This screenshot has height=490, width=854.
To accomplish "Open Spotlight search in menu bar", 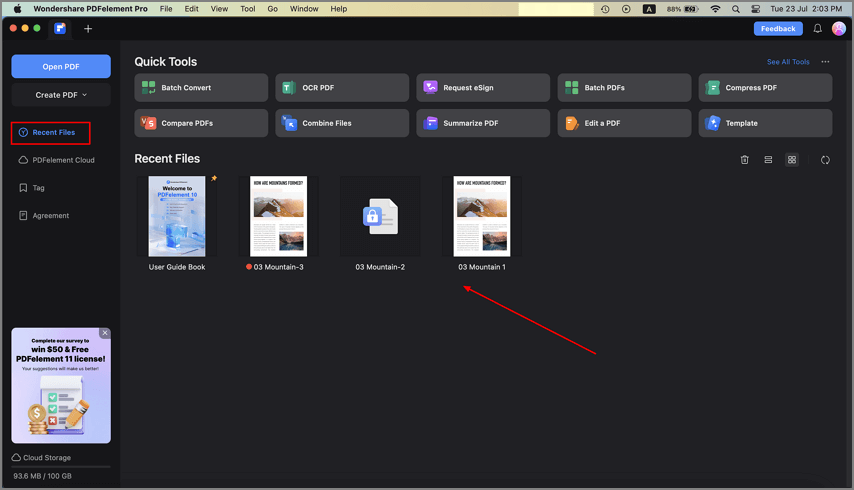I will tap(736, 9).
